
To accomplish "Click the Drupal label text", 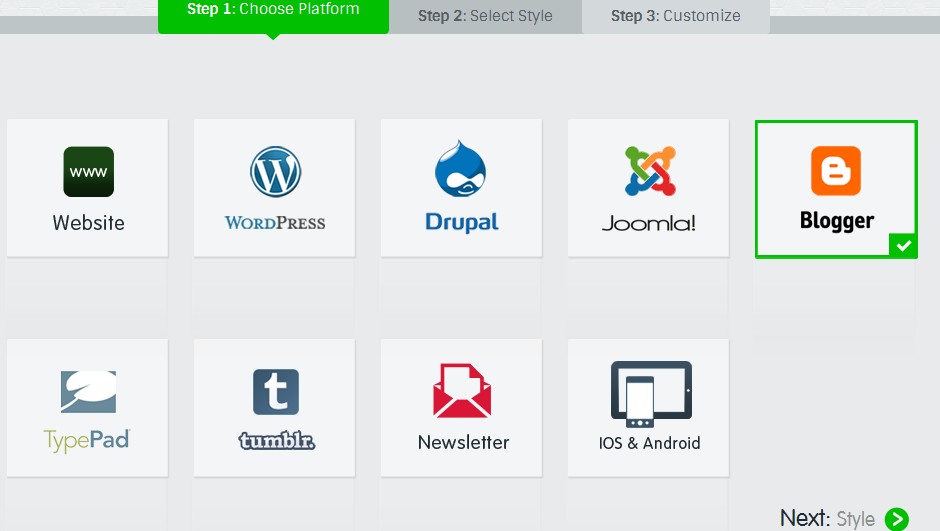I will [462, 222].
